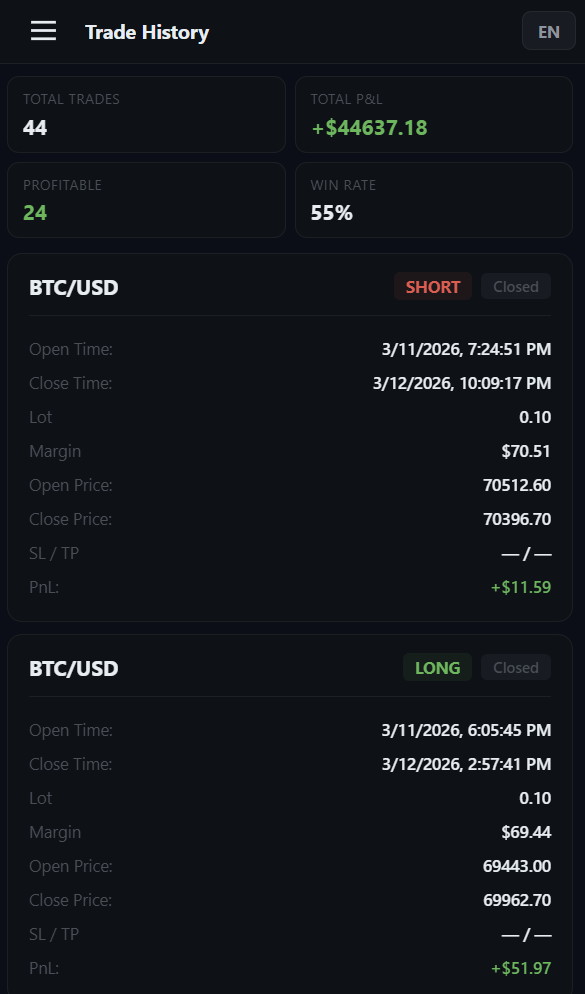Click the SL / TP row of the SHORT trade
The width and height of the screenshot is (585, 994).
coord(290,553)
